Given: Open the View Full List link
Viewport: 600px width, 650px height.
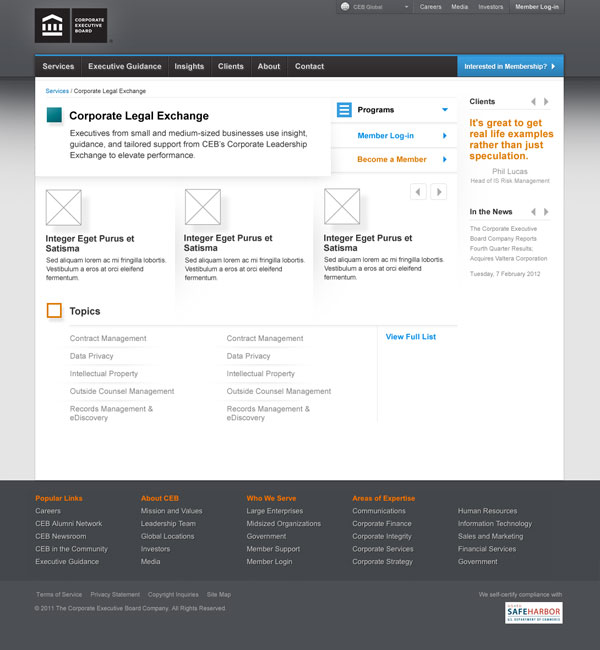Looking at the screenshot, I should click(411, 337).
